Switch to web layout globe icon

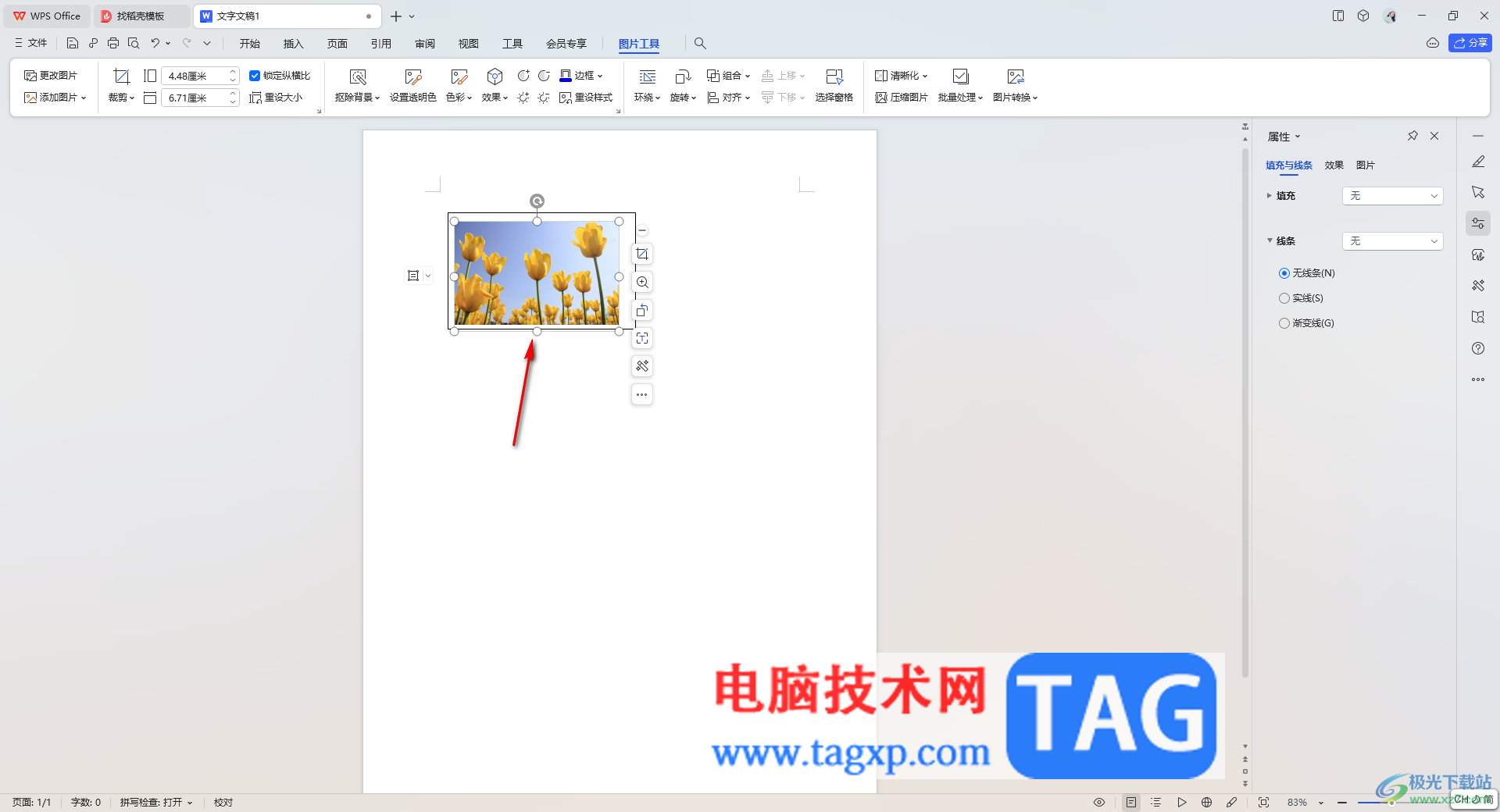click(x=1207, y=802)
